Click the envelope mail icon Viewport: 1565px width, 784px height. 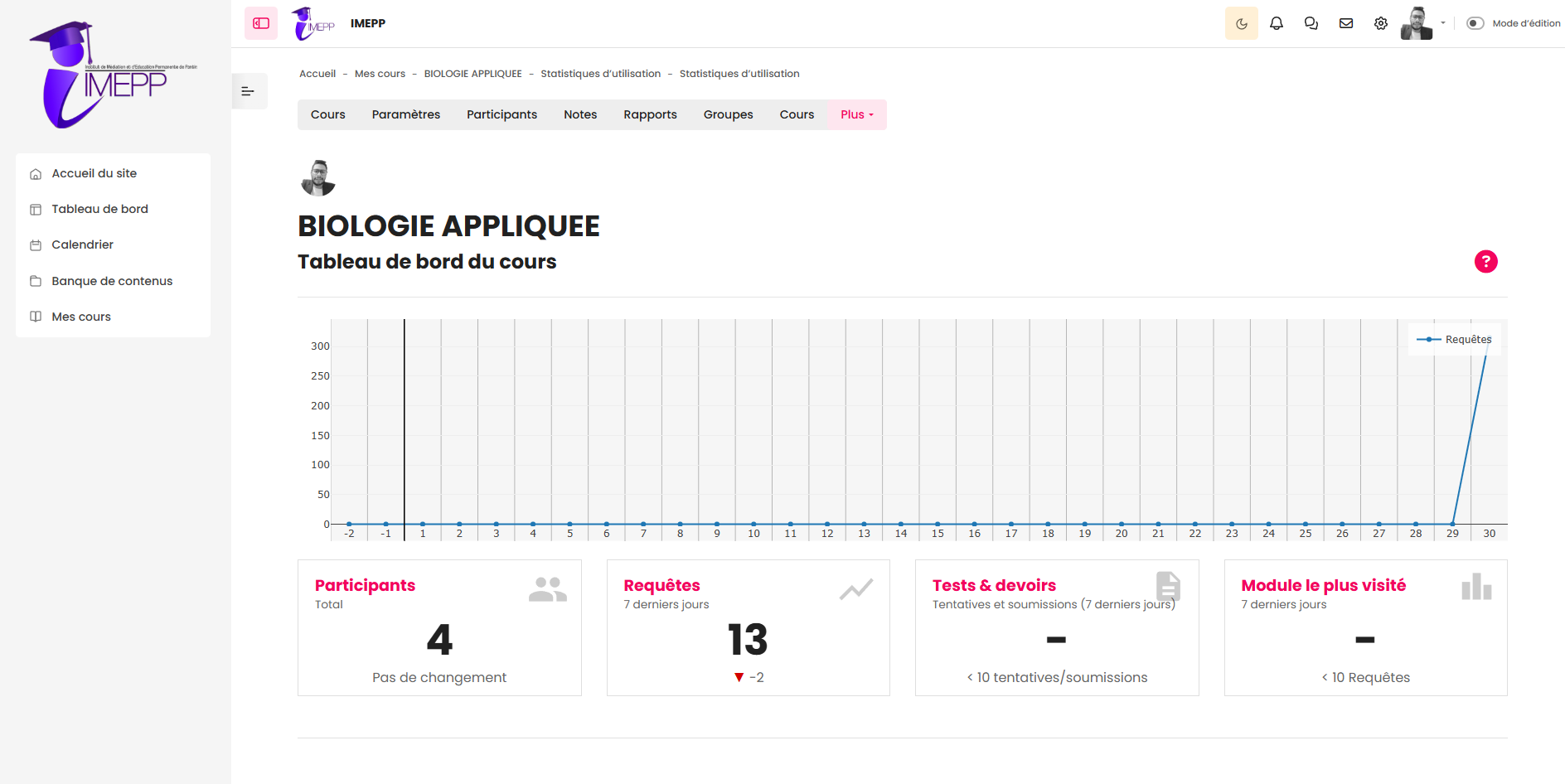(1346, 23)
